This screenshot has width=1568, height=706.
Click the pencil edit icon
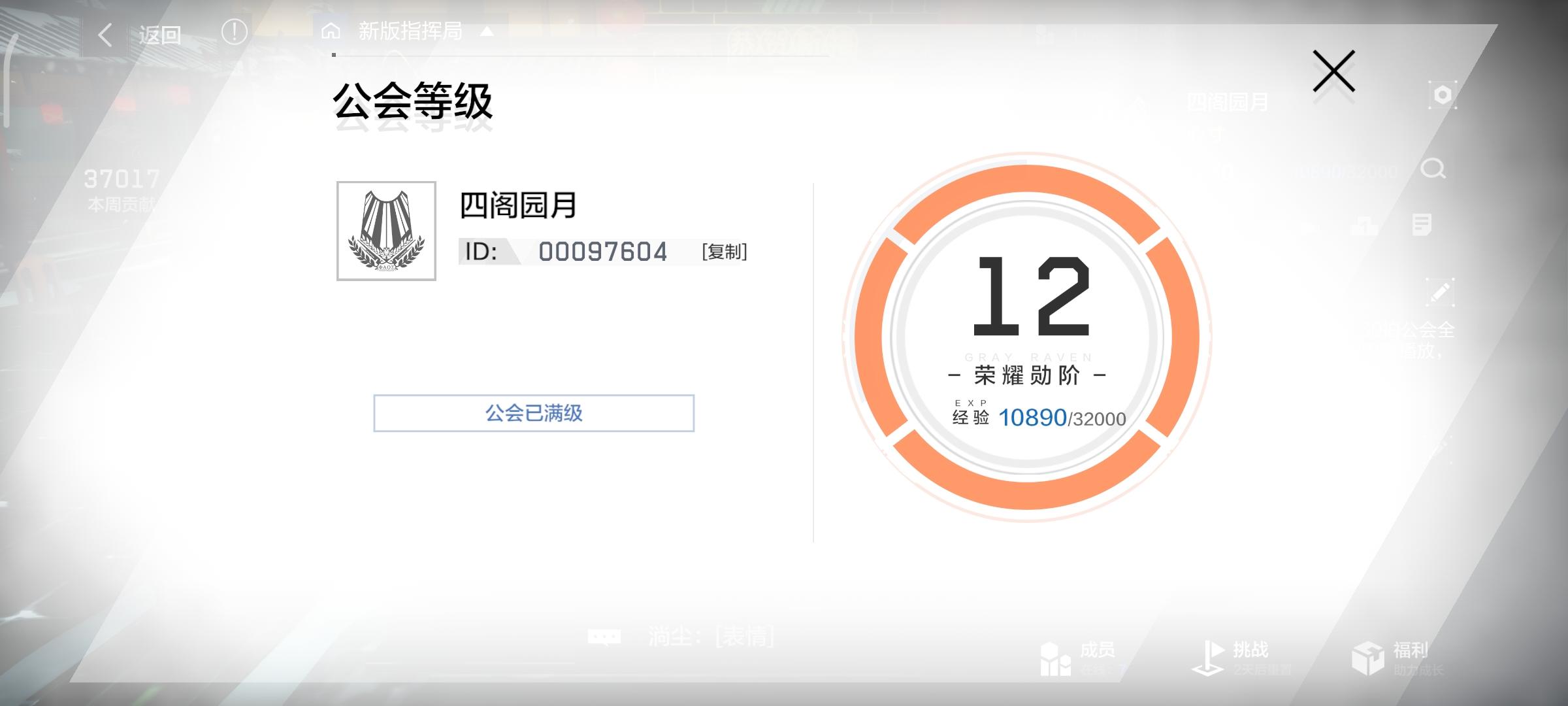pos(1439,292)
